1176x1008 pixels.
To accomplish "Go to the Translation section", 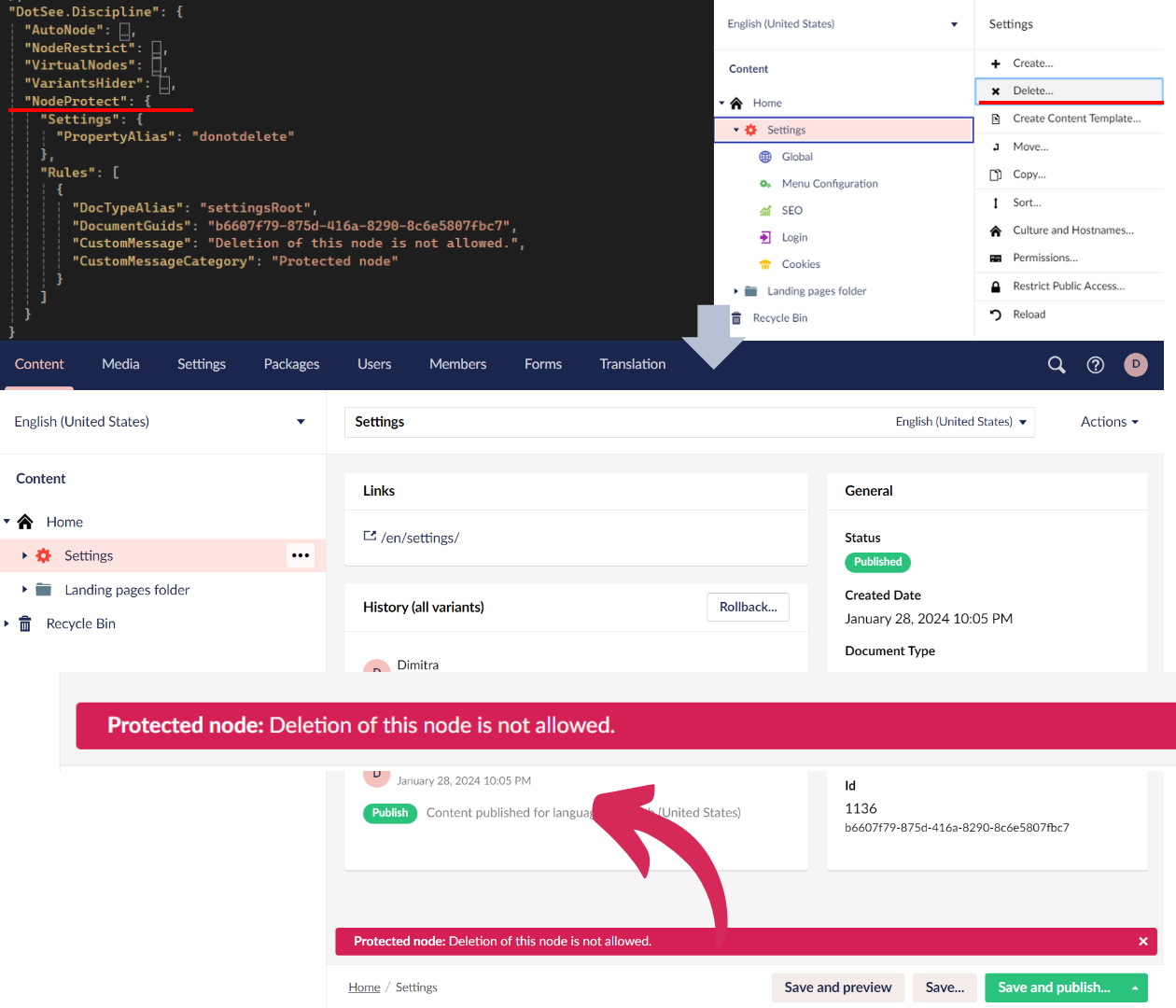I will pyautogui.click(x=632, y=364).
